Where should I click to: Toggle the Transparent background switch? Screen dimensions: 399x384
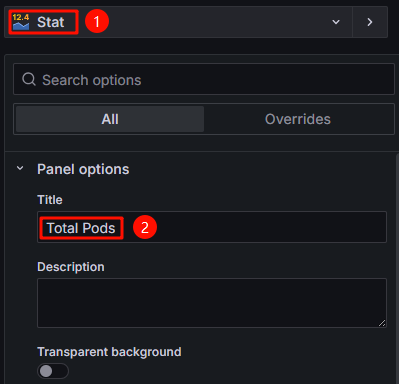(x=53, y=371)
